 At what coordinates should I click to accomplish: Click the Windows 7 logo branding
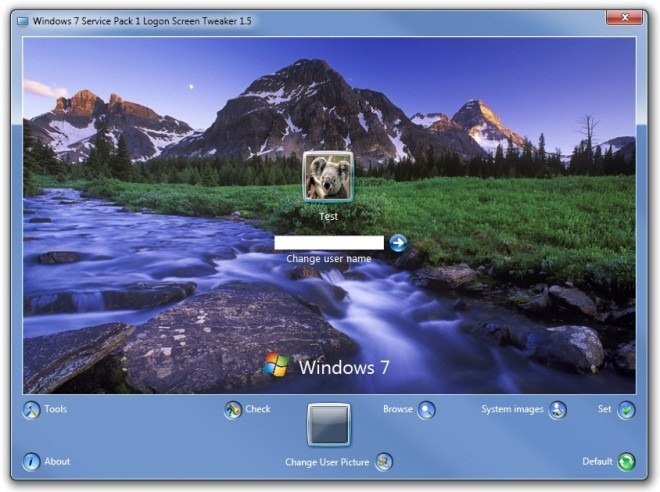point(326,366)
